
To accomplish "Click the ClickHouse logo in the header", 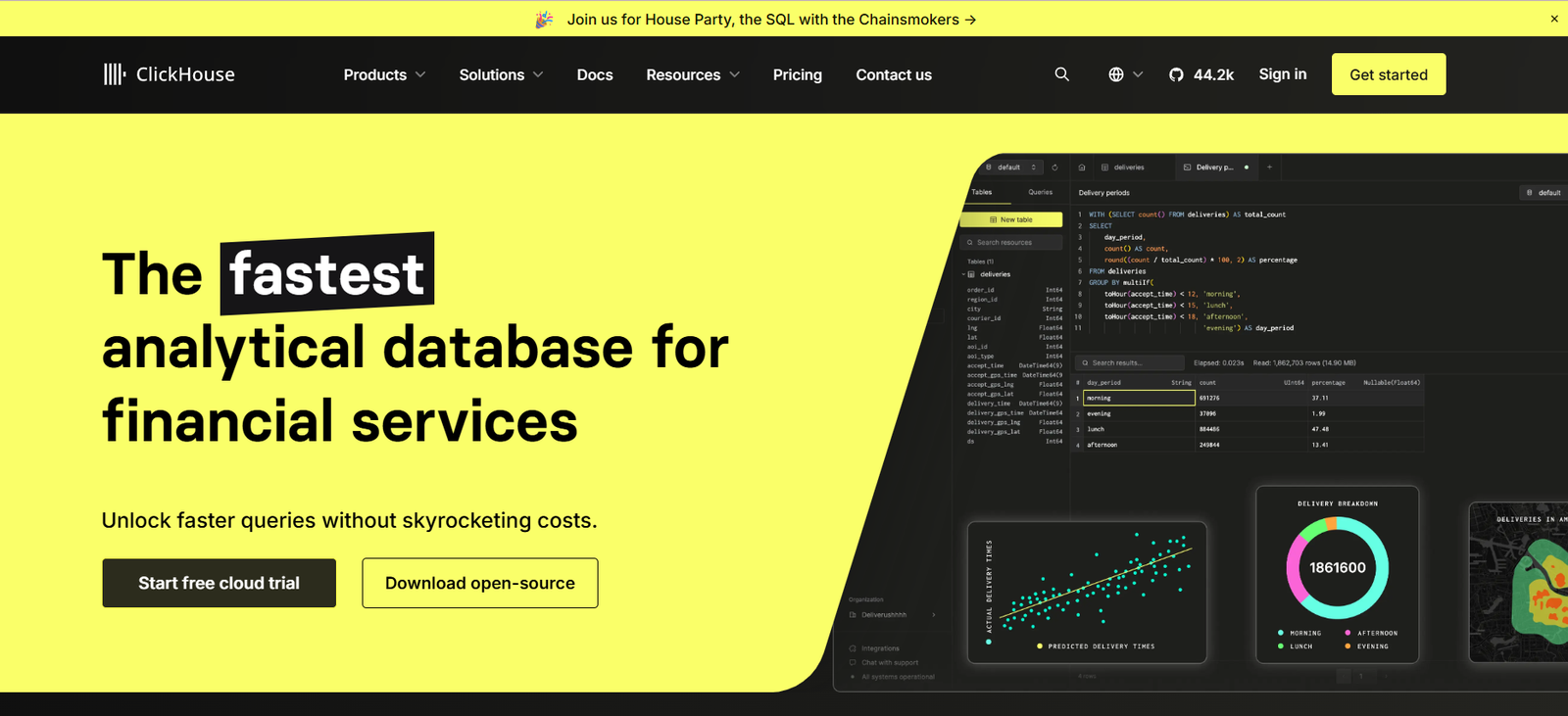I will [x=170, y=74].
